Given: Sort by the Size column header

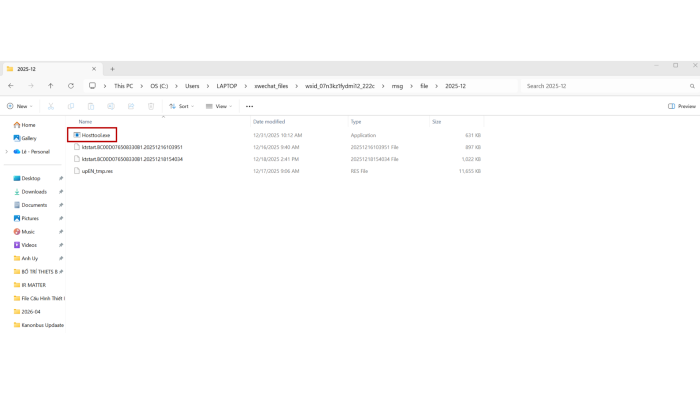Looking at the screenshot, I should click(x=437, y=122).
